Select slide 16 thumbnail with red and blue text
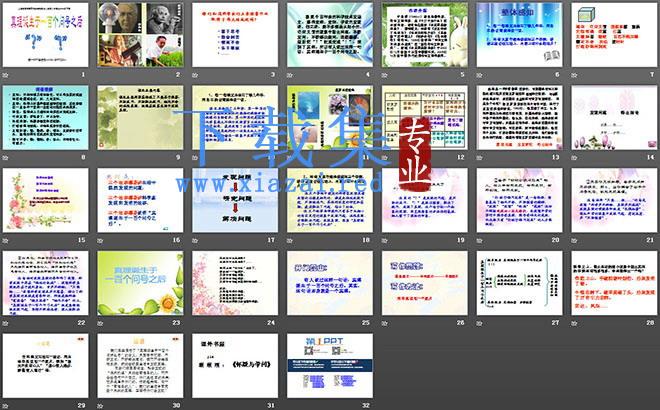660x410 pixels. [x=140, y=200]
